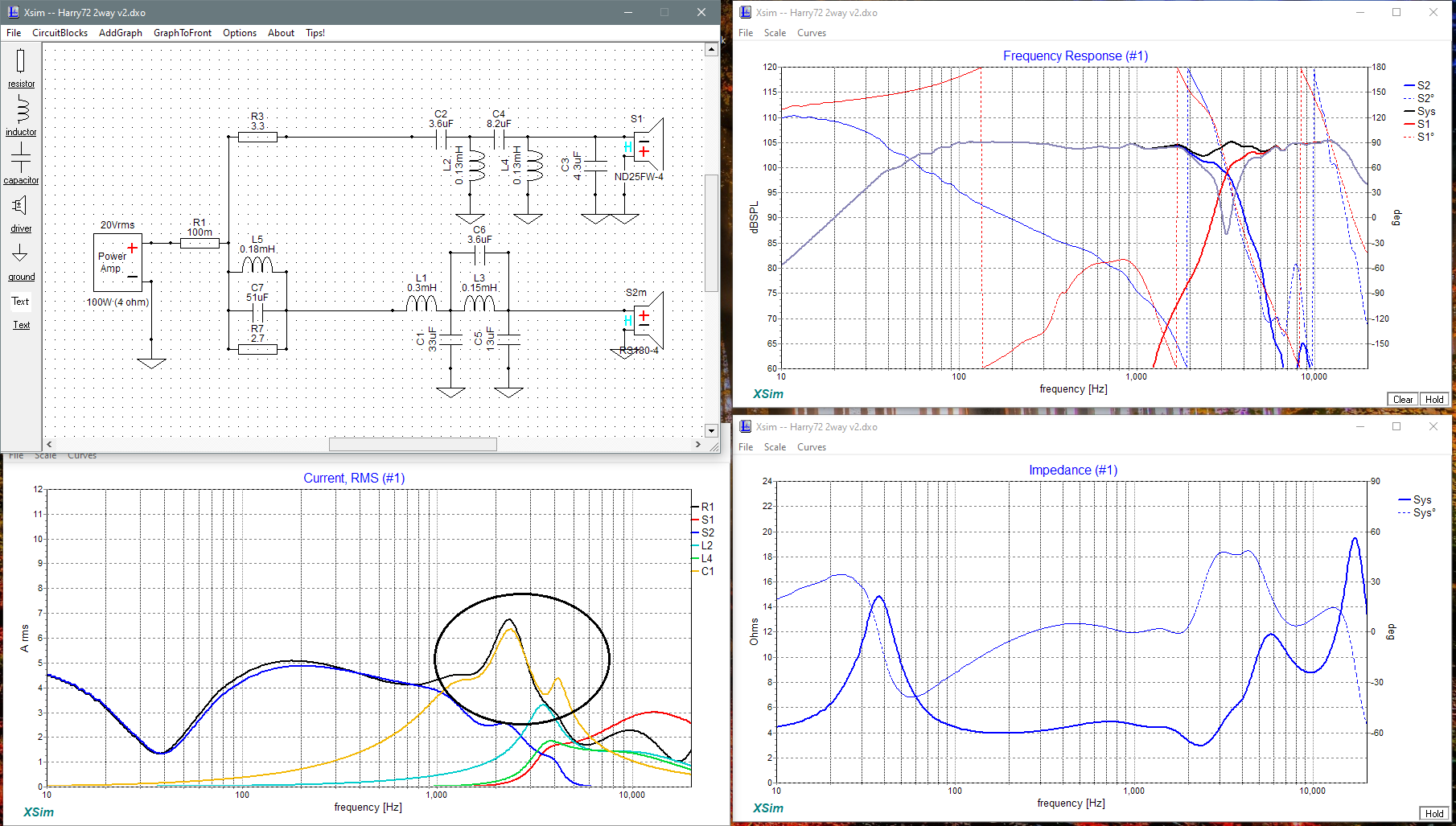1456x826 pixels.
Task: Select the capacitor component tool
Action: 21,163
